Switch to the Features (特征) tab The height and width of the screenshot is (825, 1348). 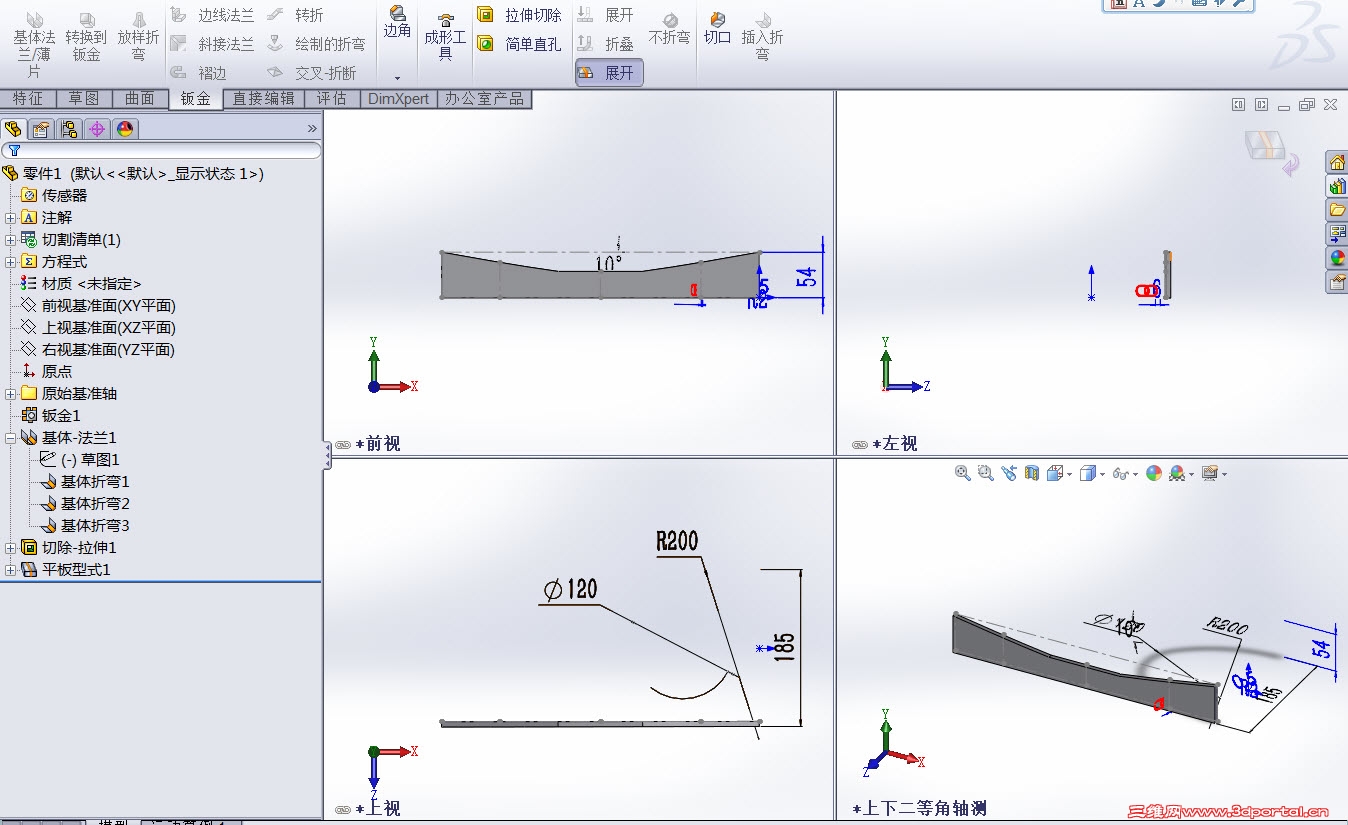(x=28, y=98)
